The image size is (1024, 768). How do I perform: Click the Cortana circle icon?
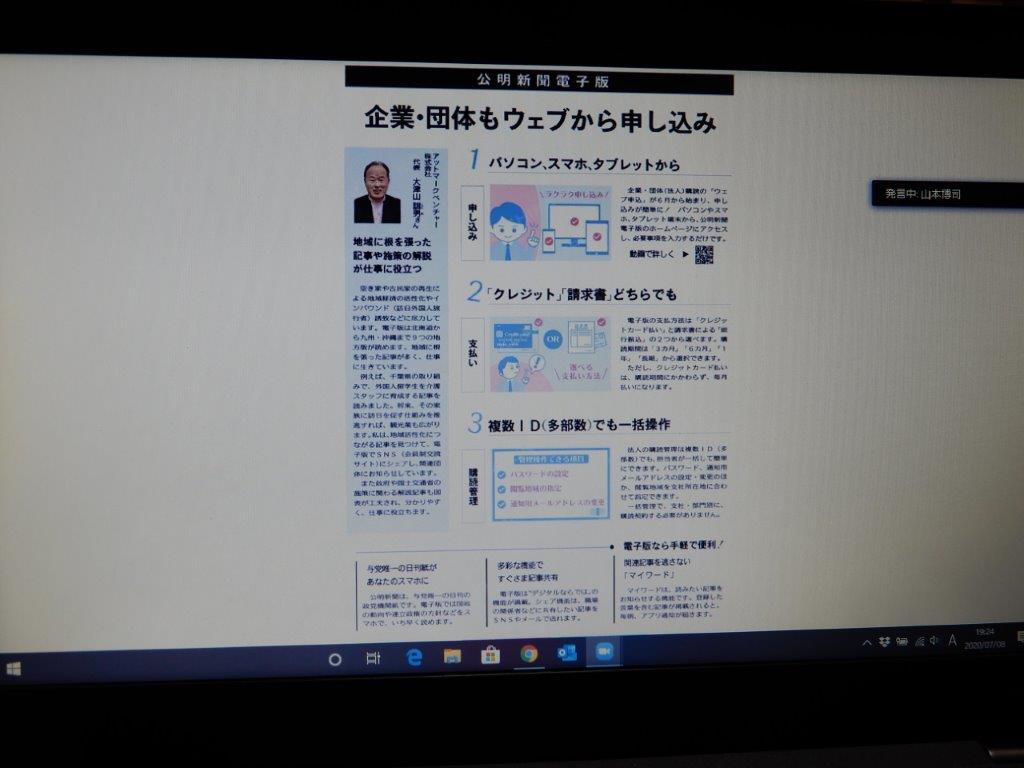coord(335,660)
